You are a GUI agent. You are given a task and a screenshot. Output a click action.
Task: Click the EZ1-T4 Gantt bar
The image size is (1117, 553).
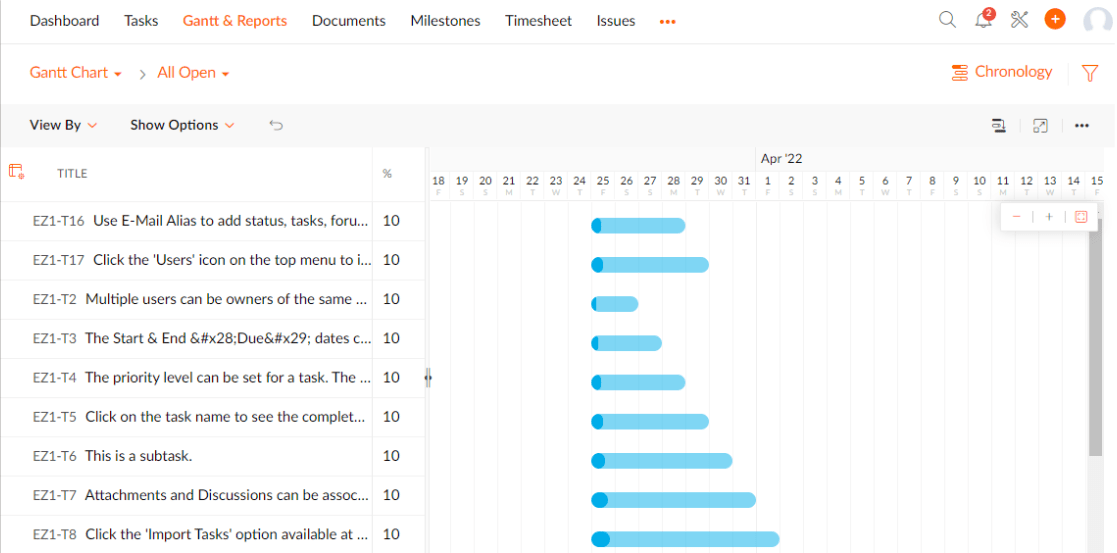point(638,382)
